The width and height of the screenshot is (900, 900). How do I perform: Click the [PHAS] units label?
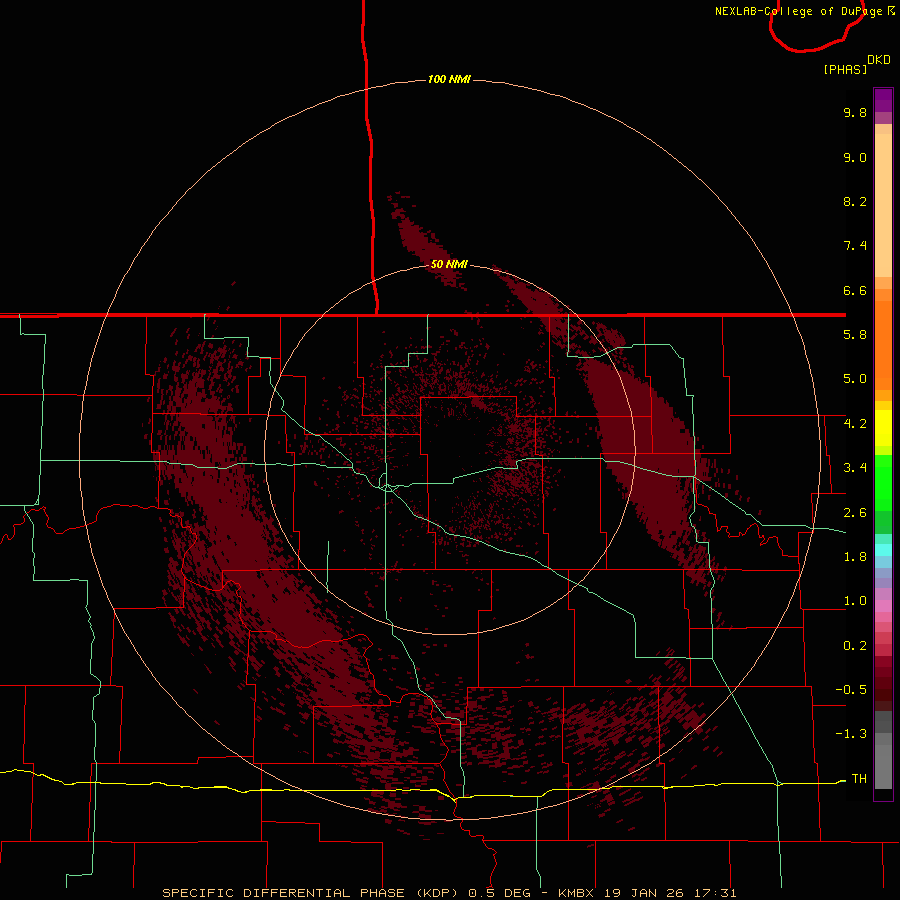pyautogui.click(x=845, y=69)
